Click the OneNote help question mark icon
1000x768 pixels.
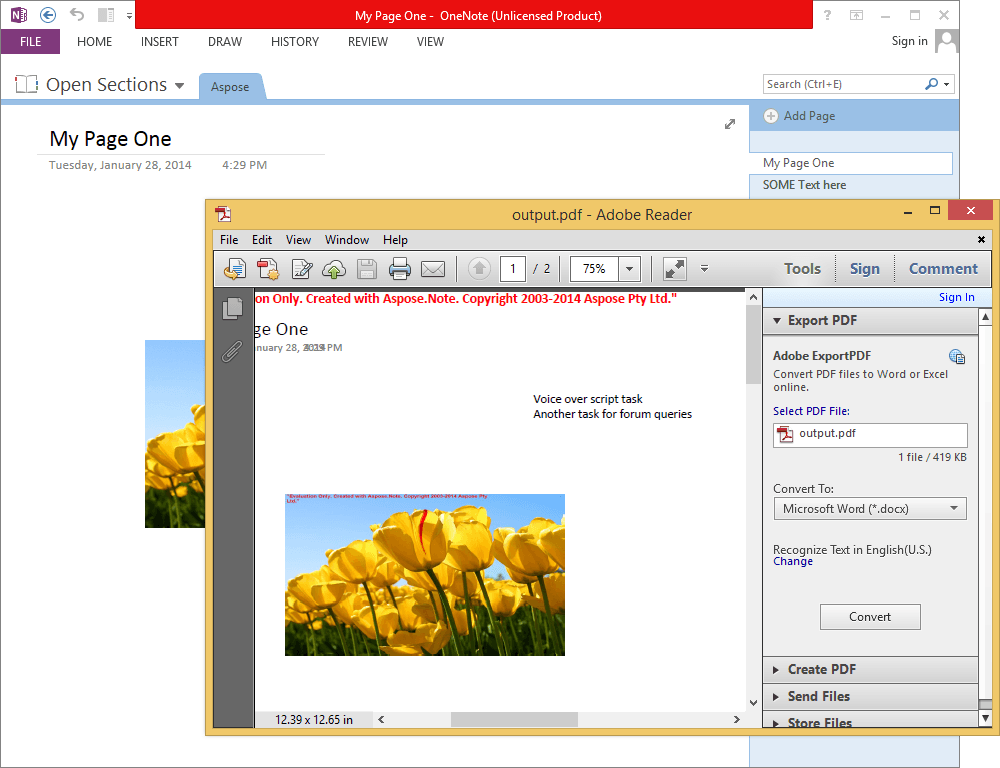click(x=827, y=15)
